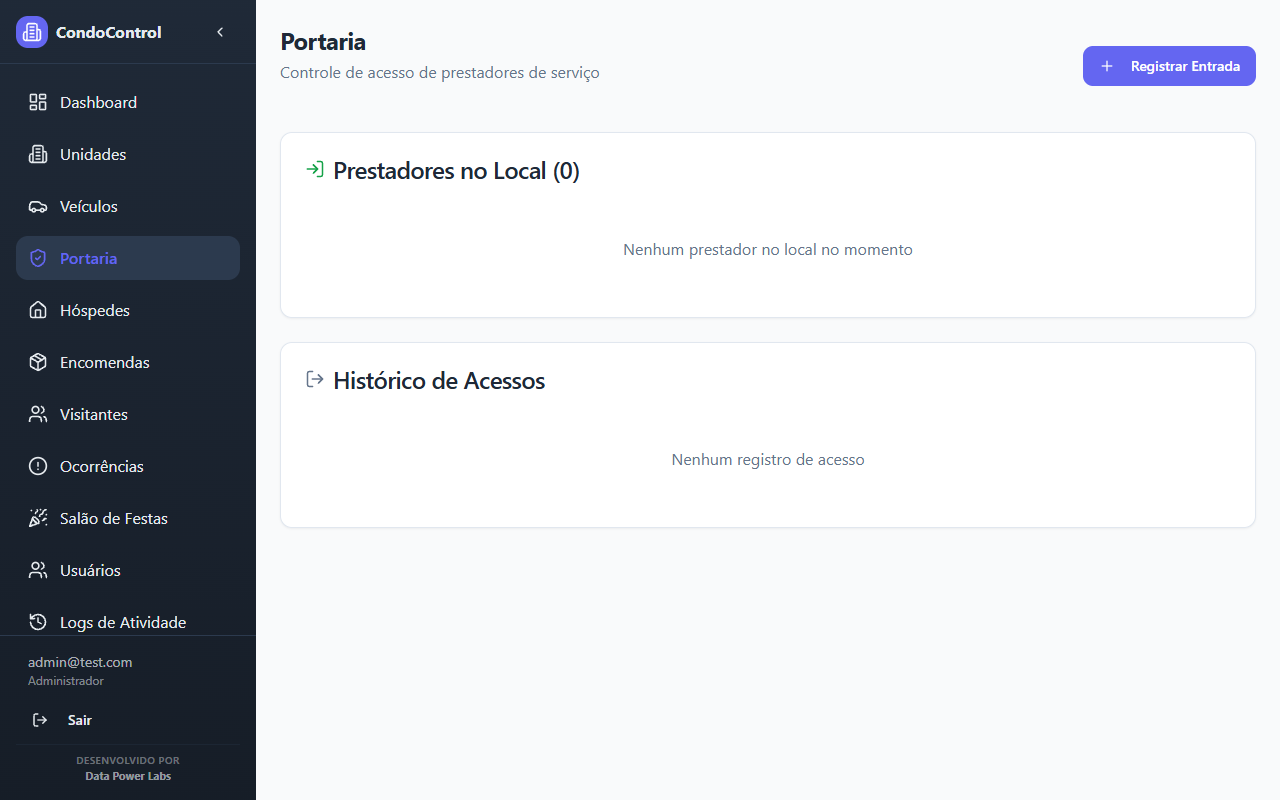Click the admin@test.com account label
The height and width of the screenshot is (800, 1280).
pyautogui.click(x=80, y=662)
